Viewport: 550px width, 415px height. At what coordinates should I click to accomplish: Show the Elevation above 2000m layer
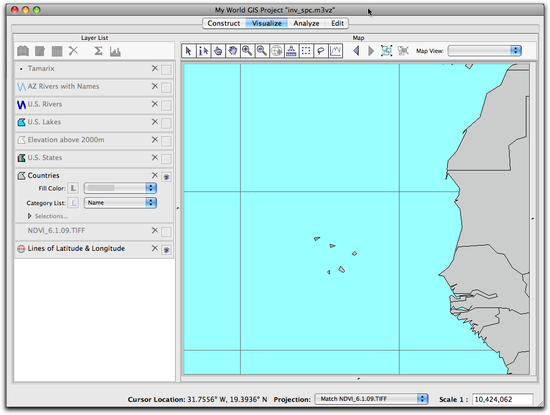tap(166, 141)
